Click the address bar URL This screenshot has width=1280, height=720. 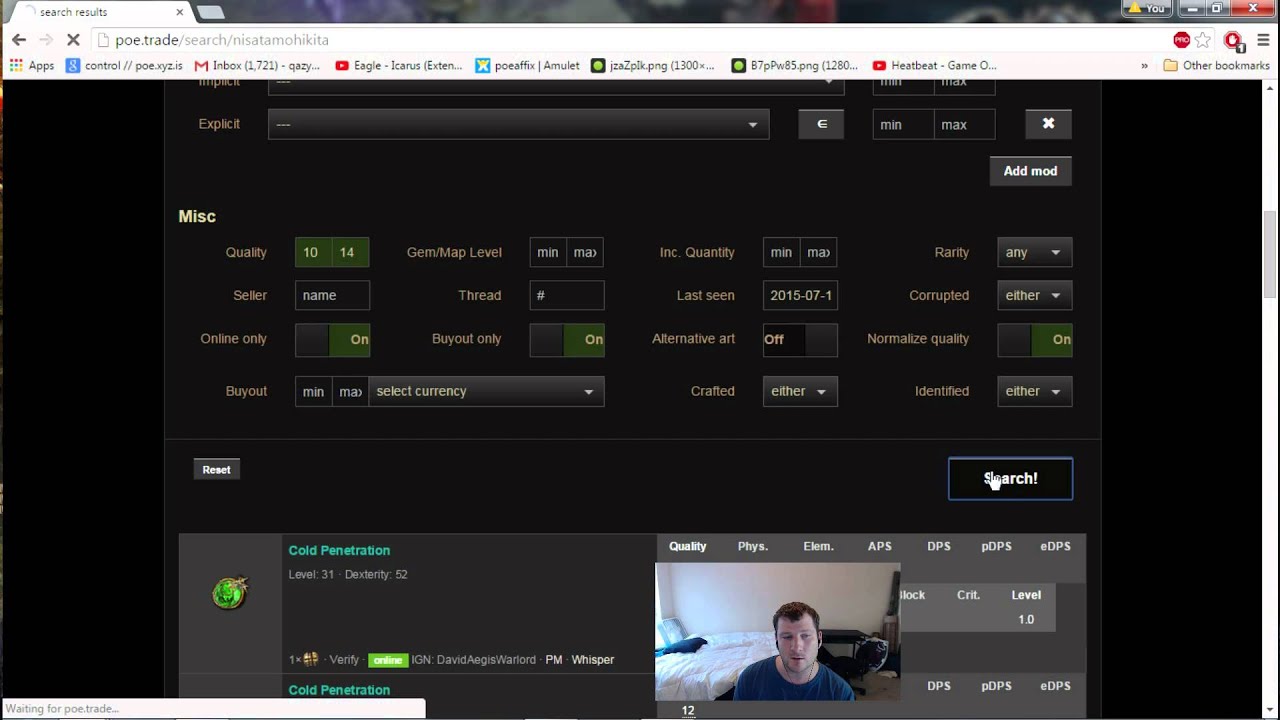click(222, 40)
